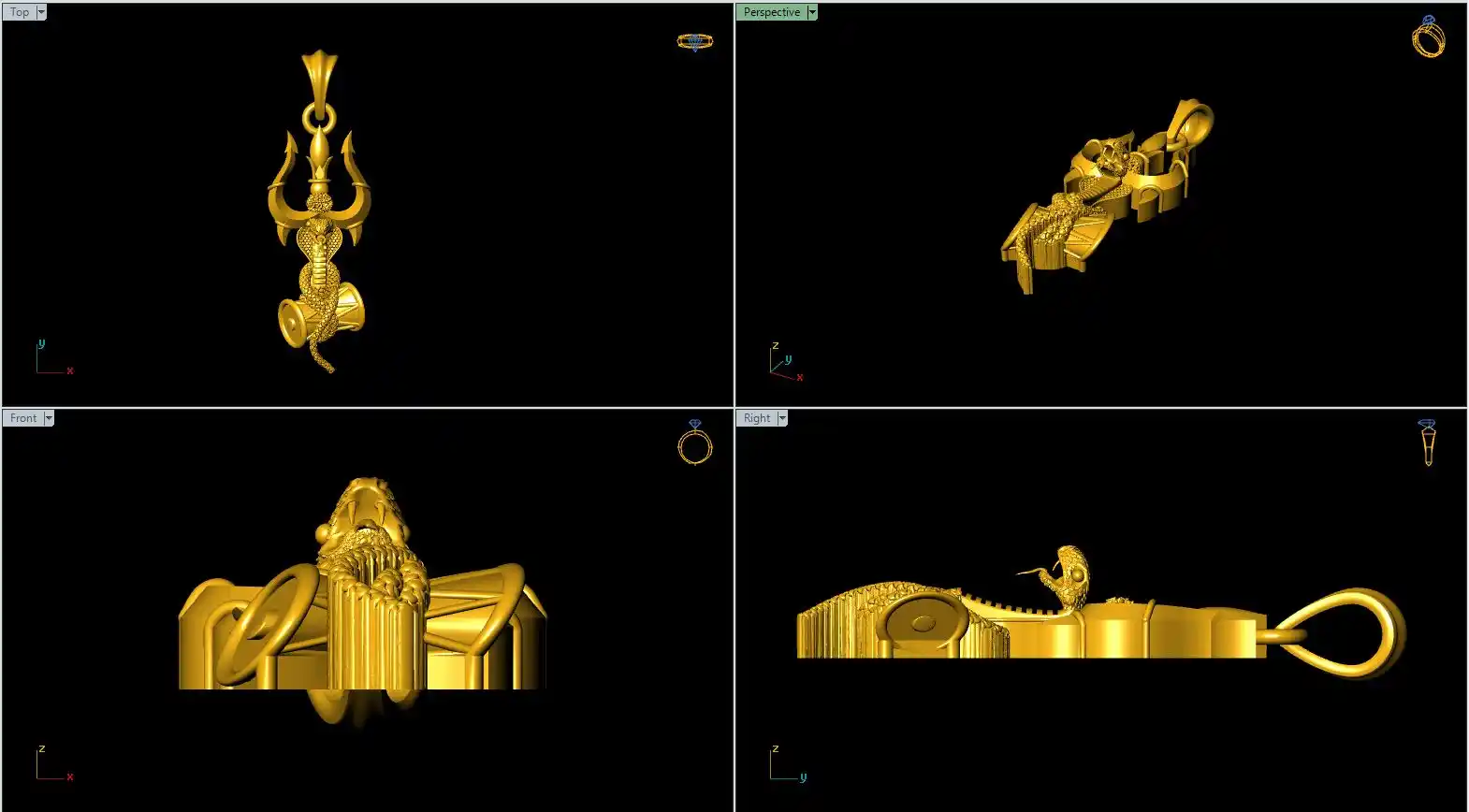
Task: Click the side-view ring icon in Right viewport
Action: tap(1427, 442)
